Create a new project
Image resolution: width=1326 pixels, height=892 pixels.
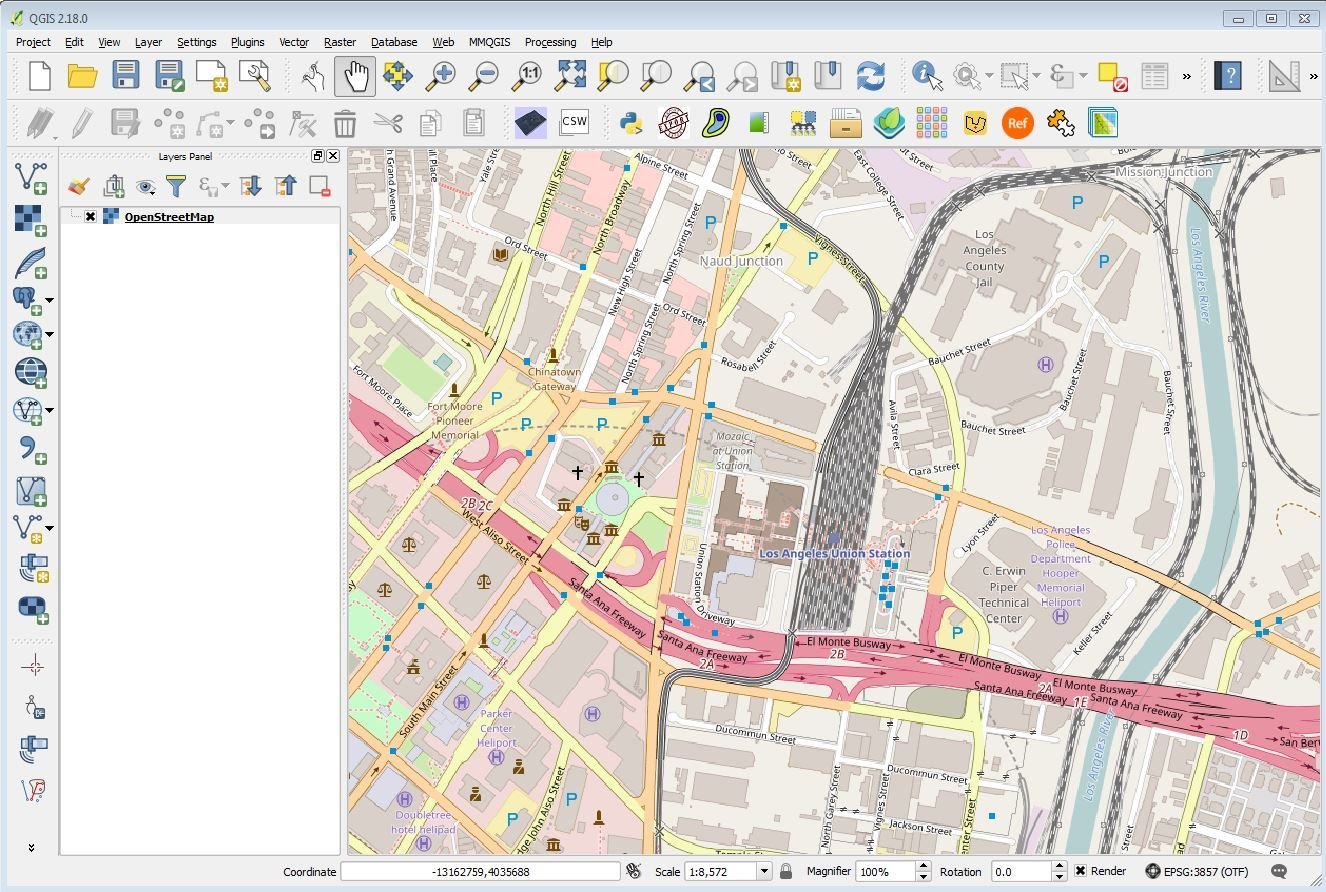click(x=39, y=76)
